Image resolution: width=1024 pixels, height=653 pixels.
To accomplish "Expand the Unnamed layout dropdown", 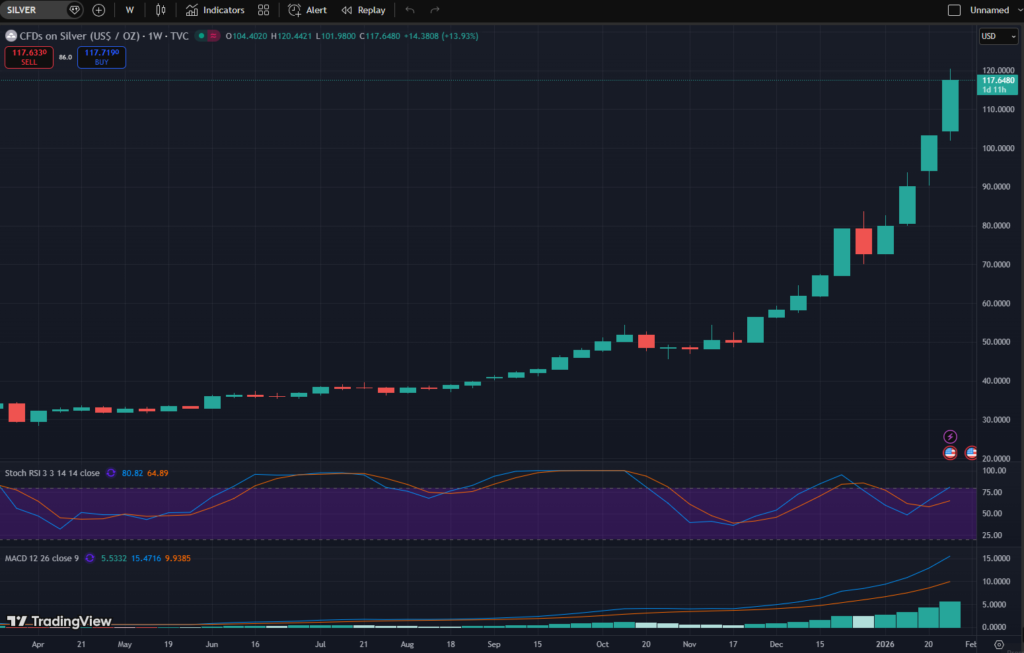I will (x=994, y=10).
